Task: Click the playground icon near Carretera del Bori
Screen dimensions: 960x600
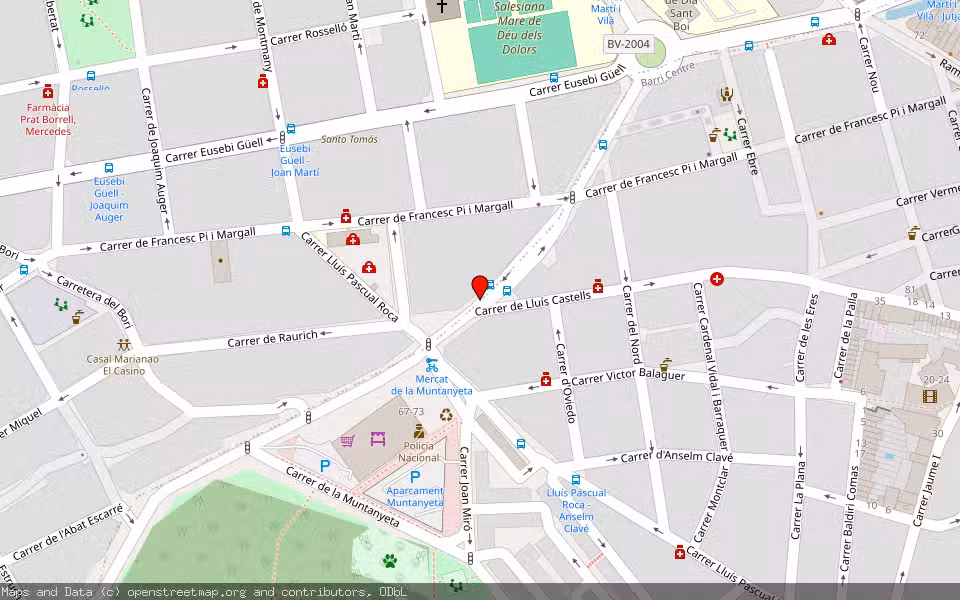Action: tap(61, 304)
